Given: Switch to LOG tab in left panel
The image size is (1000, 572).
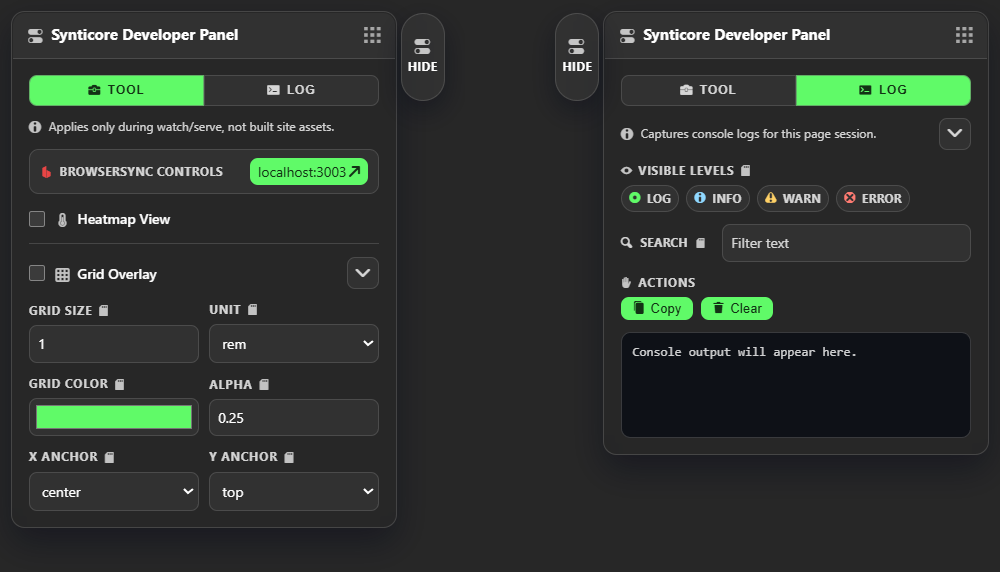Looking at the screenshot, I should click(291, 90).
